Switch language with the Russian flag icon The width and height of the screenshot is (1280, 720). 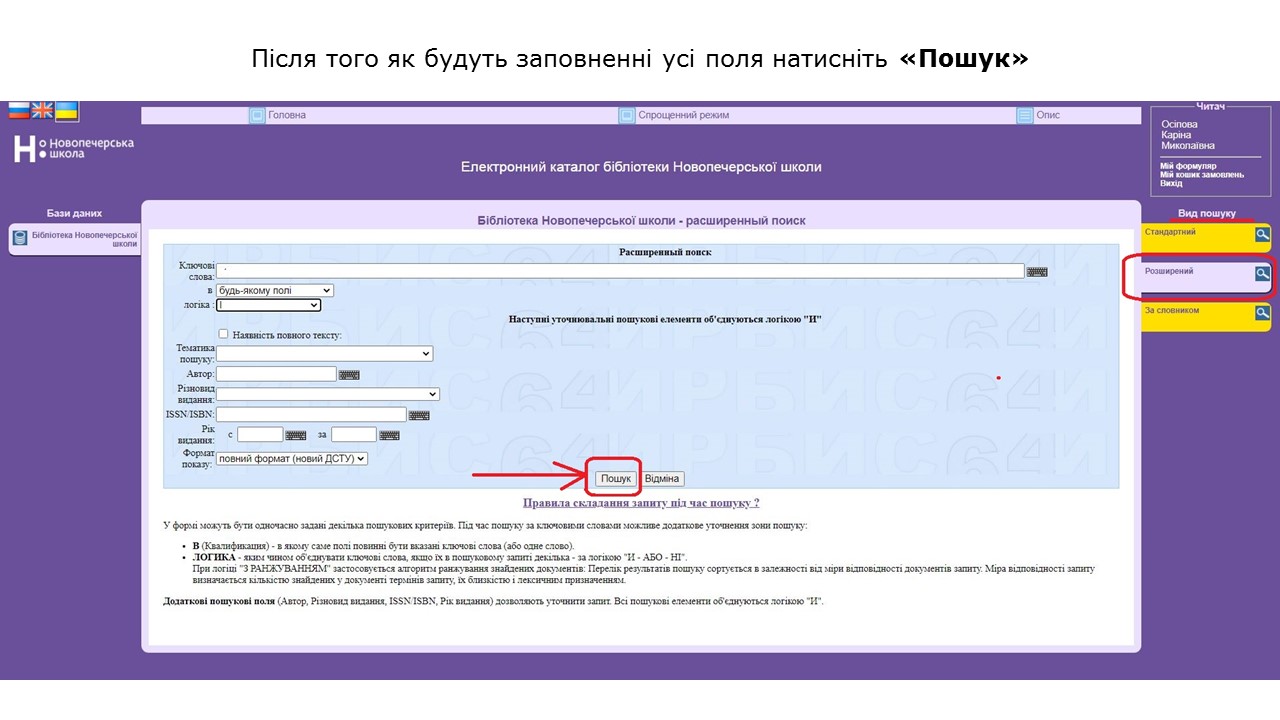pyautogui.click(x=19, y=111)
